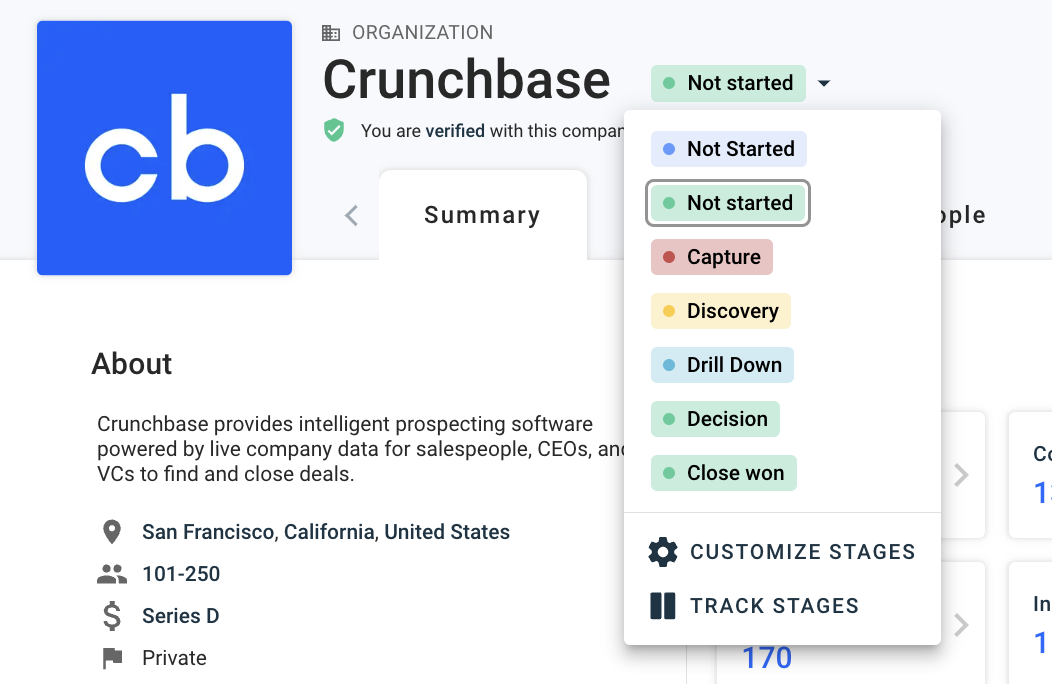Switch to the Summary tab
This screenshot has height=684, width=1052.
tap(482, 215)
